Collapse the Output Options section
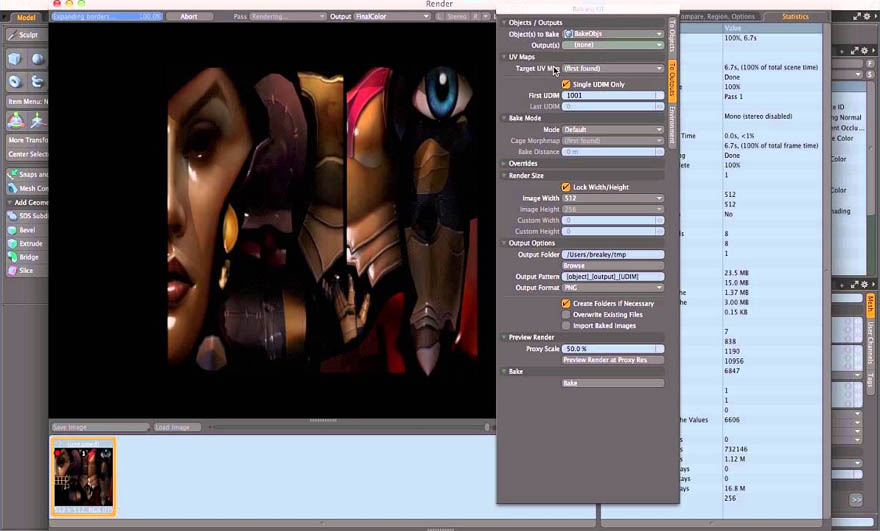Screen dimensions: 880x531 click(504, 243)
